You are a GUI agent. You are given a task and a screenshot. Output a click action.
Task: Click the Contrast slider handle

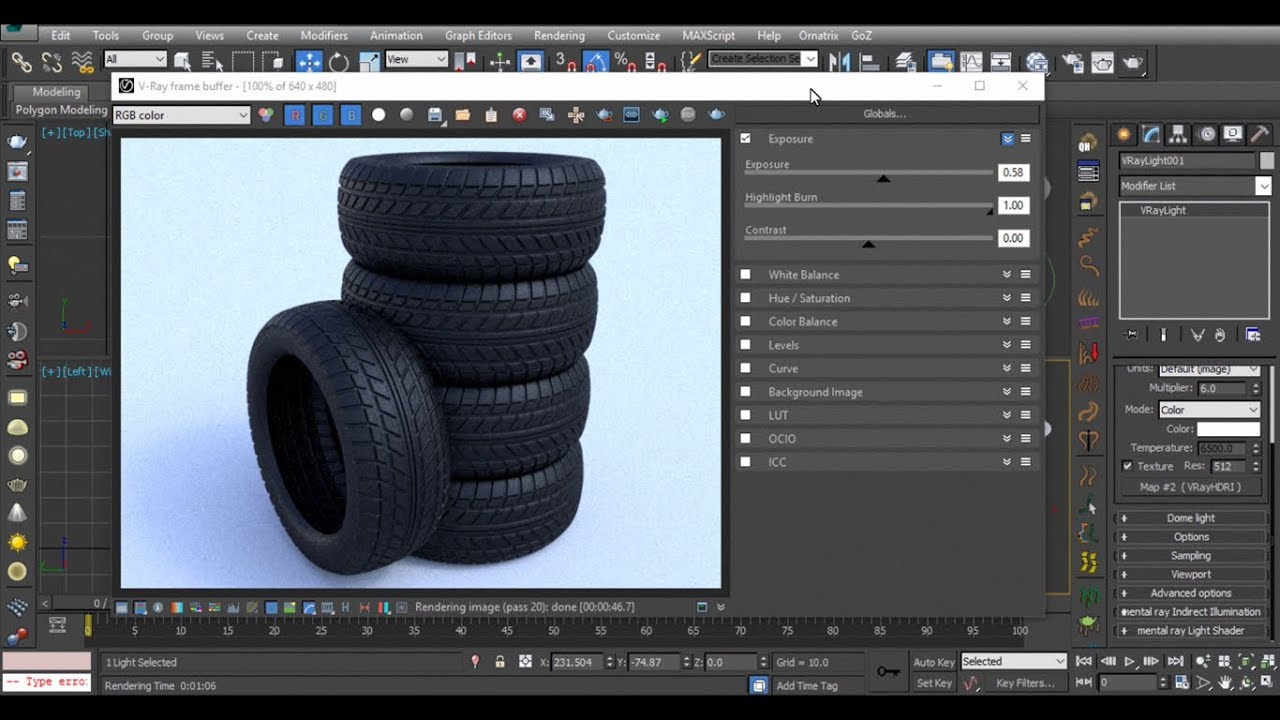coord(868,244)
